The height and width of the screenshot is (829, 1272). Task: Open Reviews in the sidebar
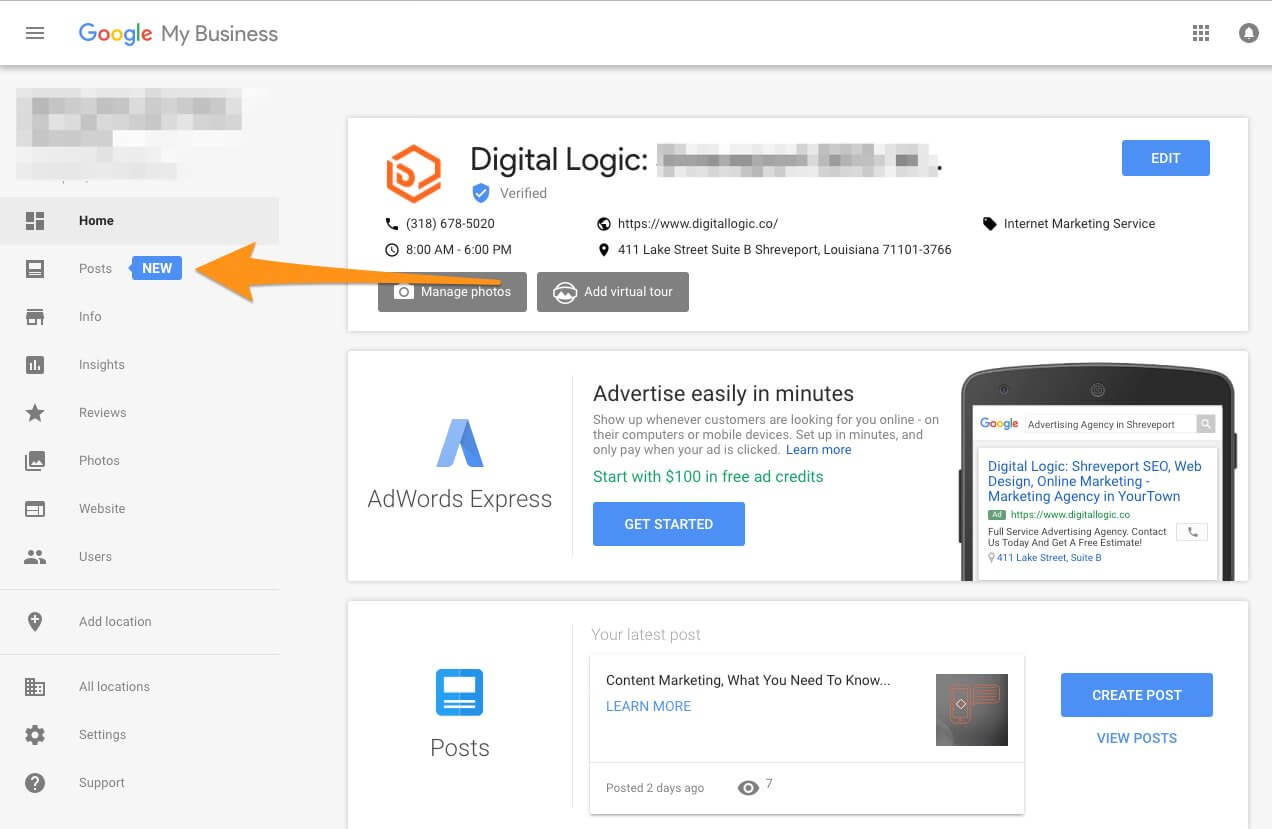139,413
